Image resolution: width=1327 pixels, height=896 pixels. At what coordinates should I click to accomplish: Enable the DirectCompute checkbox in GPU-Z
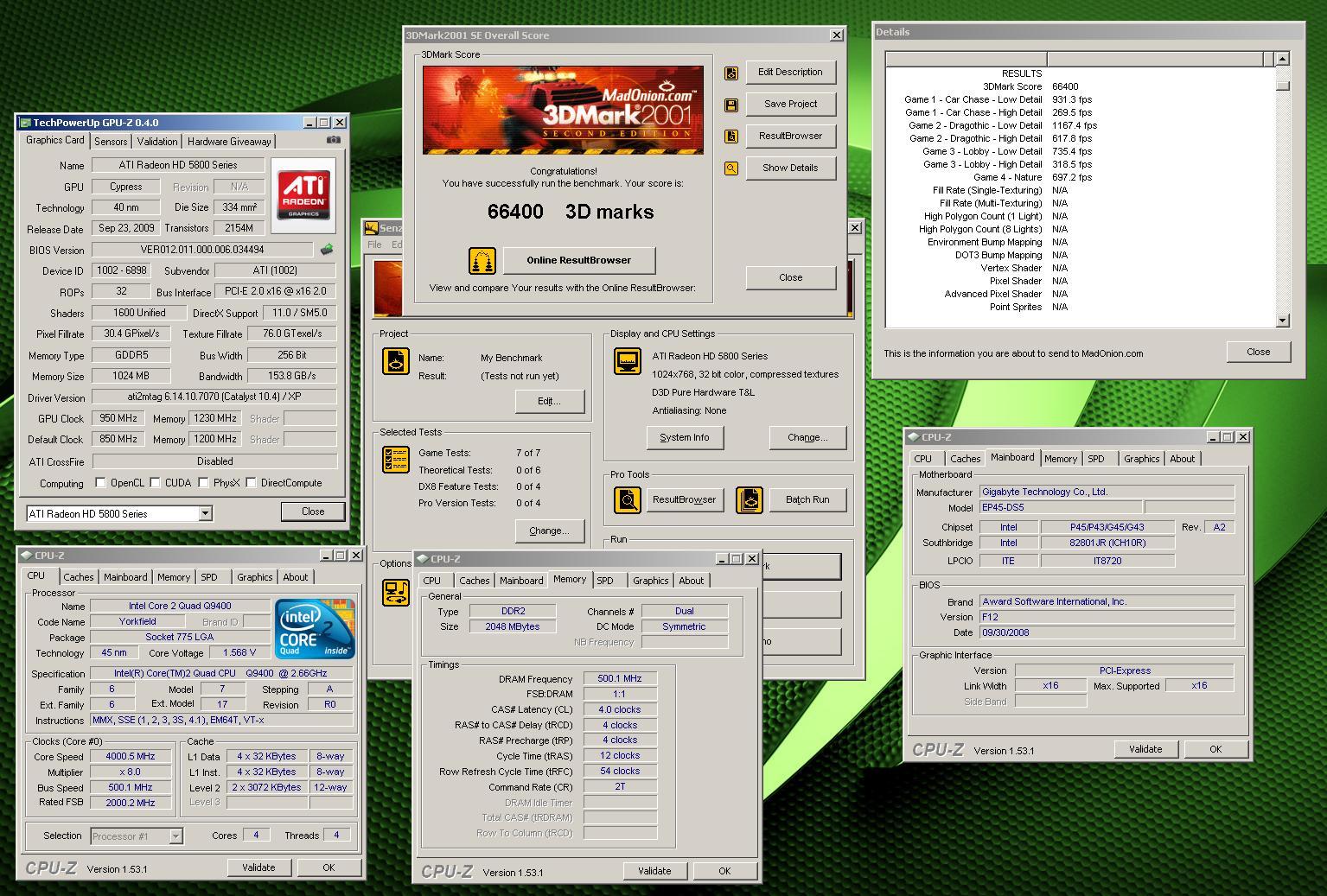[252, 483]
